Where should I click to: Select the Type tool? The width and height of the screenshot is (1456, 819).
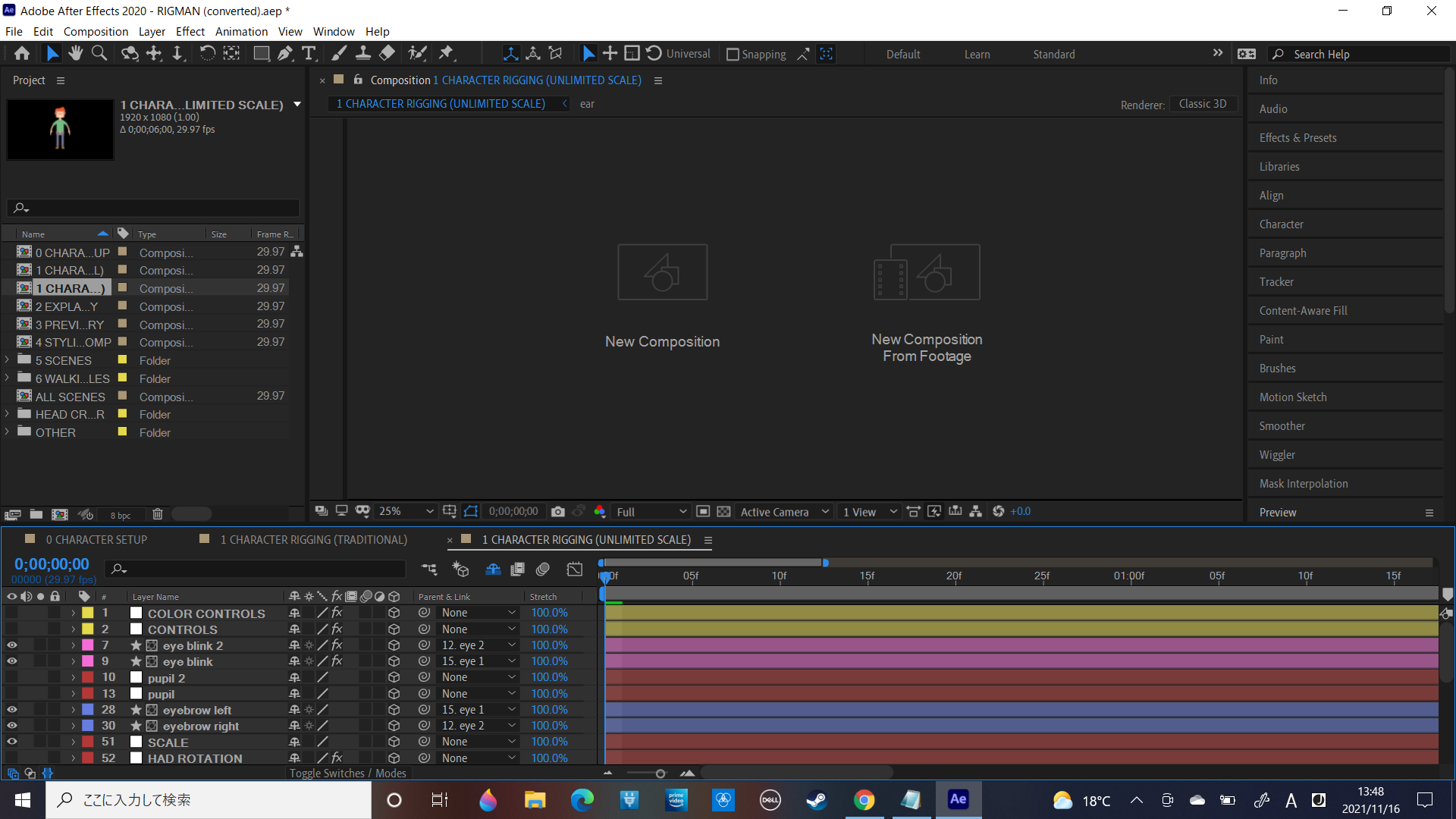pyautogui.click(x=309, y=53)
